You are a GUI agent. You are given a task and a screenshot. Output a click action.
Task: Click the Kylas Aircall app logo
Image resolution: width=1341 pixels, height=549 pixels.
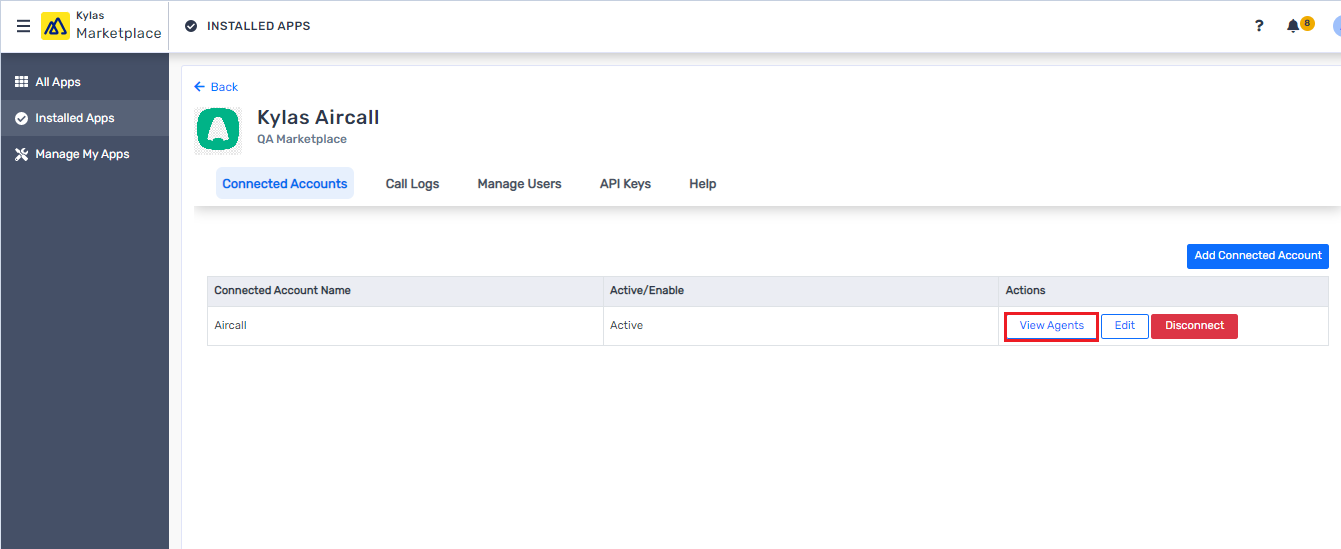point(219,130)
